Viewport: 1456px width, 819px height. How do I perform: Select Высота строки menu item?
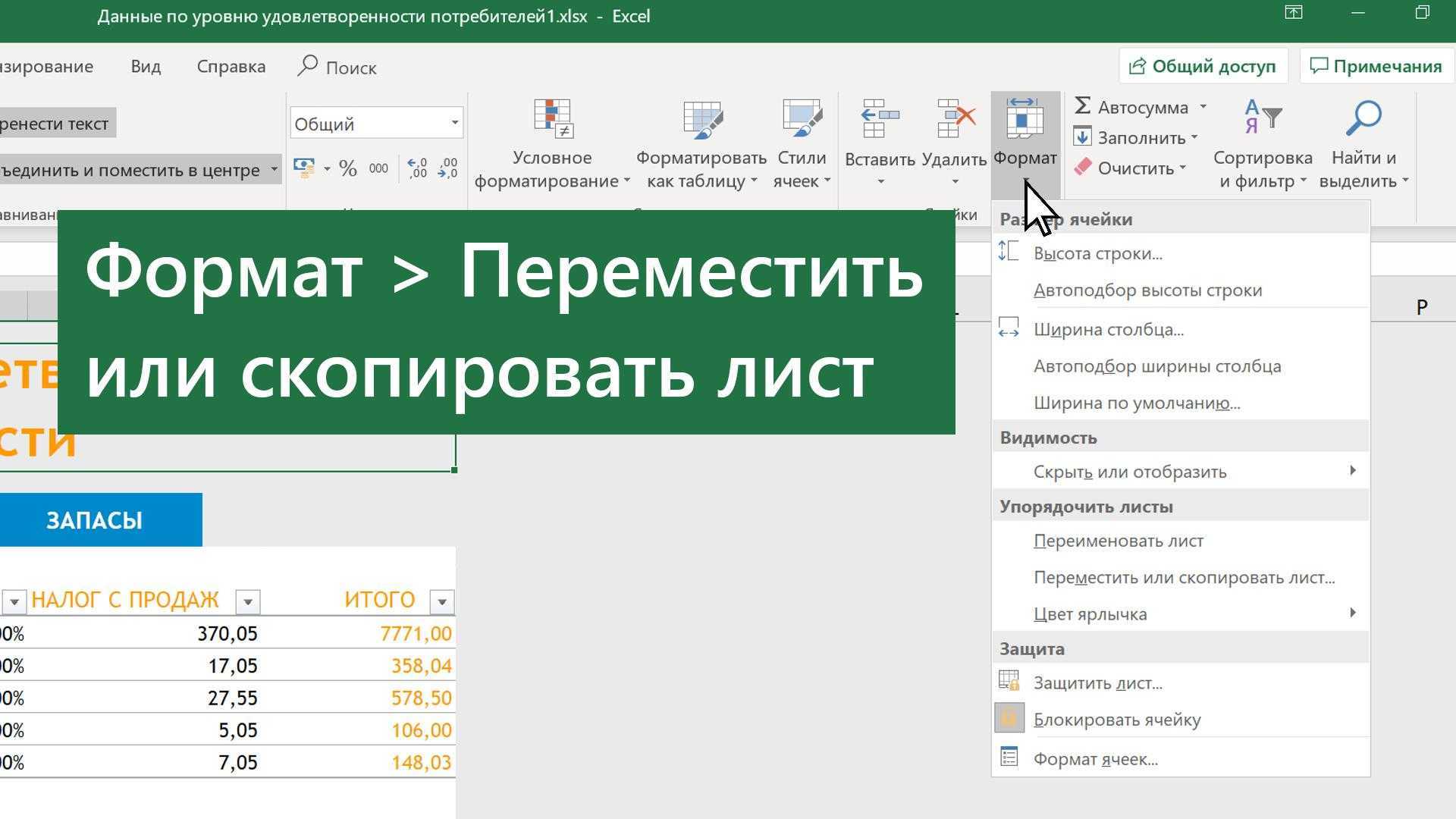[x=1181, y=253]
